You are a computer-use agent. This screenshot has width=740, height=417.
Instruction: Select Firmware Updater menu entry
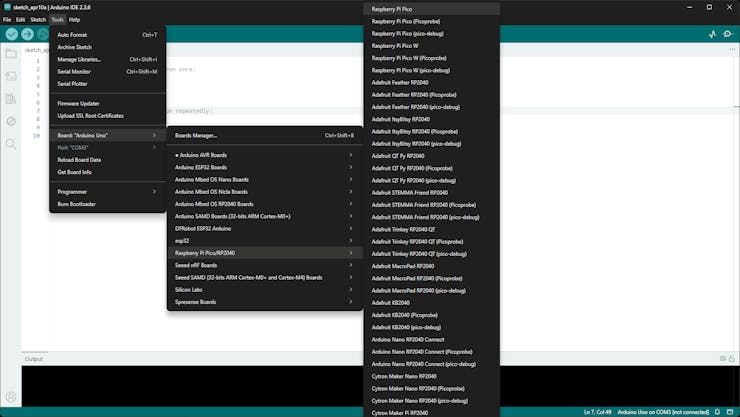[x=108, y=103]
